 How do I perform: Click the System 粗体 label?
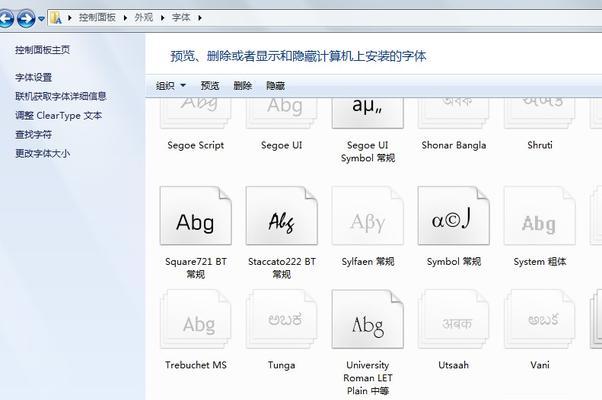(x=540, y=262)
